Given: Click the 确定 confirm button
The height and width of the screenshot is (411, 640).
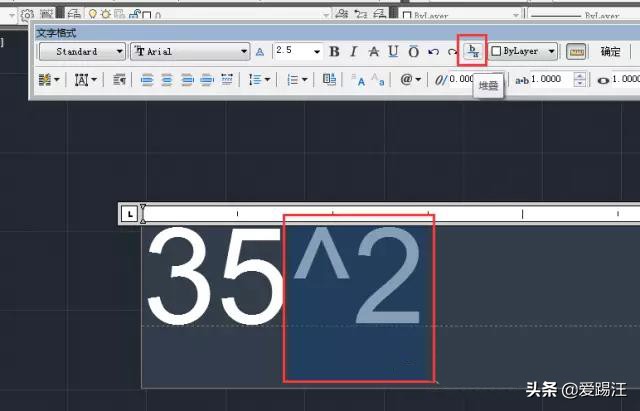Looking at the screenshot, I should (610, 51).
